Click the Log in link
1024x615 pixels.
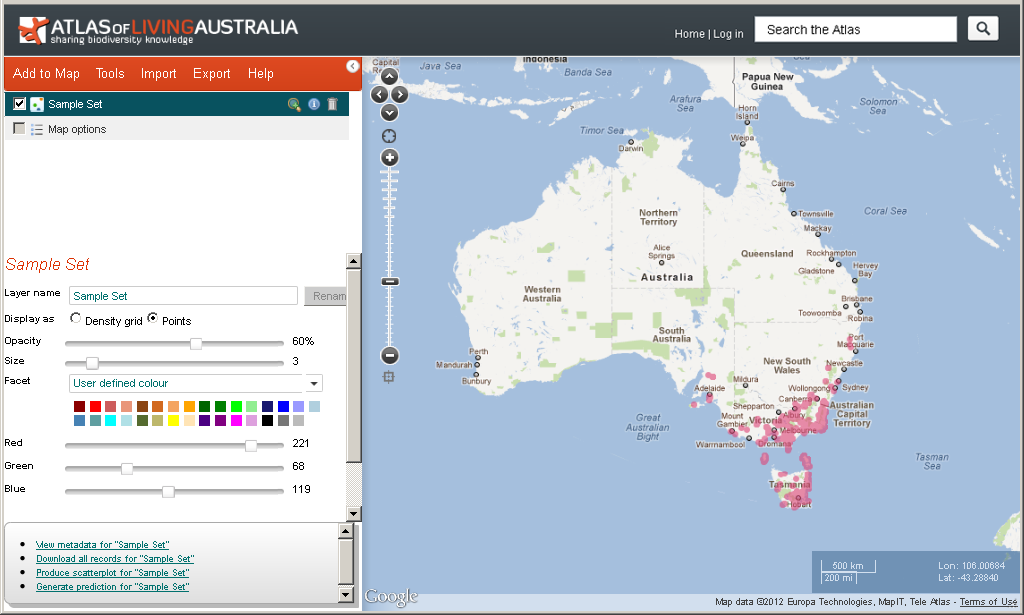(x=728, y=34)
